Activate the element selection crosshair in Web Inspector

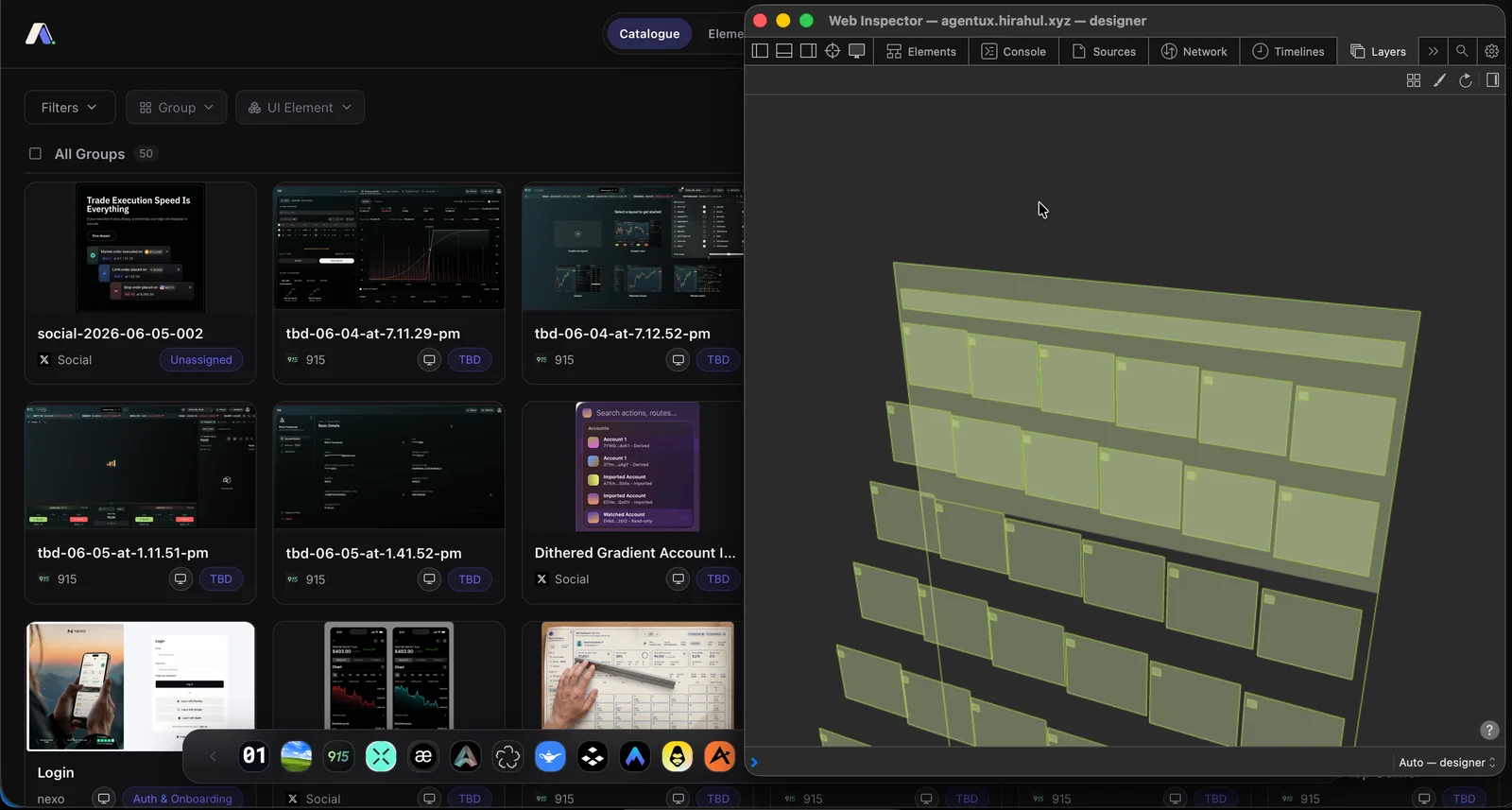click(833, 51)
